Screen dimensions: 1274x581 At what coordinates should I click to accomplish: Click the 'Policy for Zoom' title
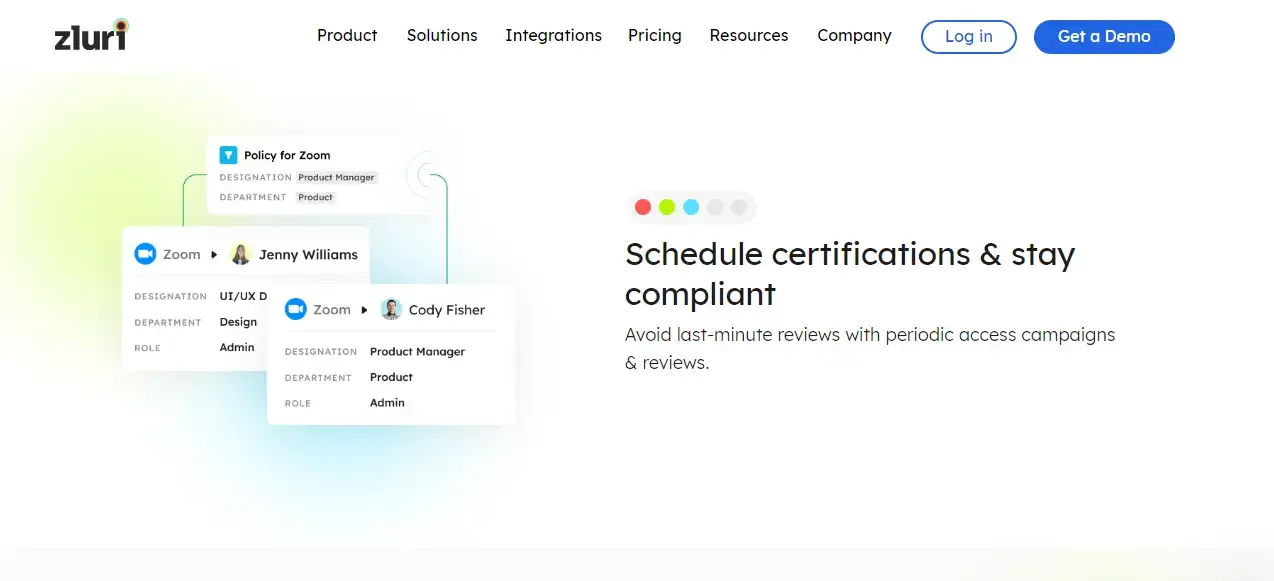(287, 155)
